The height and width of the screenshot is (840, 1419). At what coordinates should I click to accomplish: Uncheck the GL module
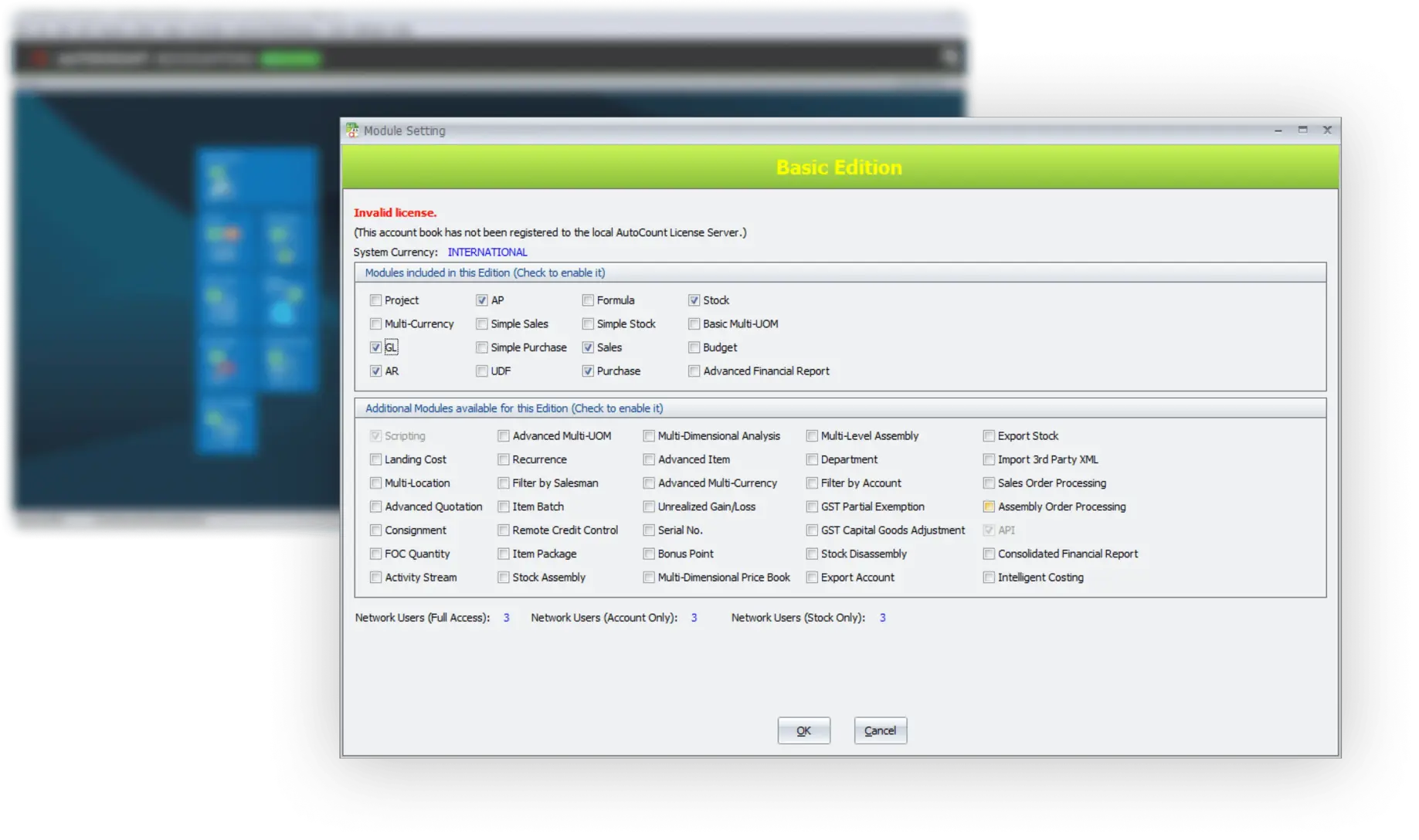[x=375, y=347]
